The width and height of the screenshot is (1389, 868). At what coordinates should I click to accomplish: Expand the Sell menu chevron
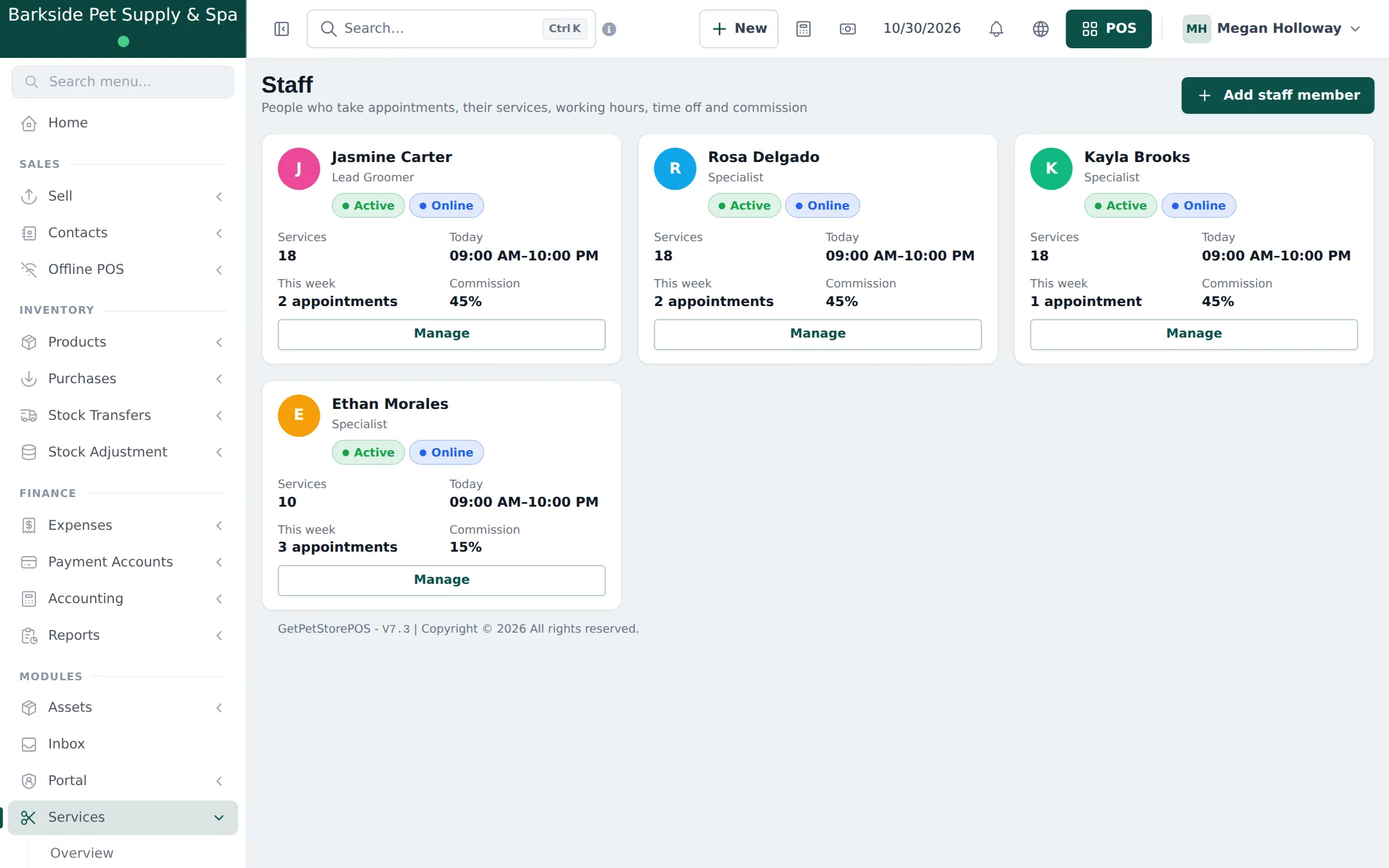[x=219, y=196]
